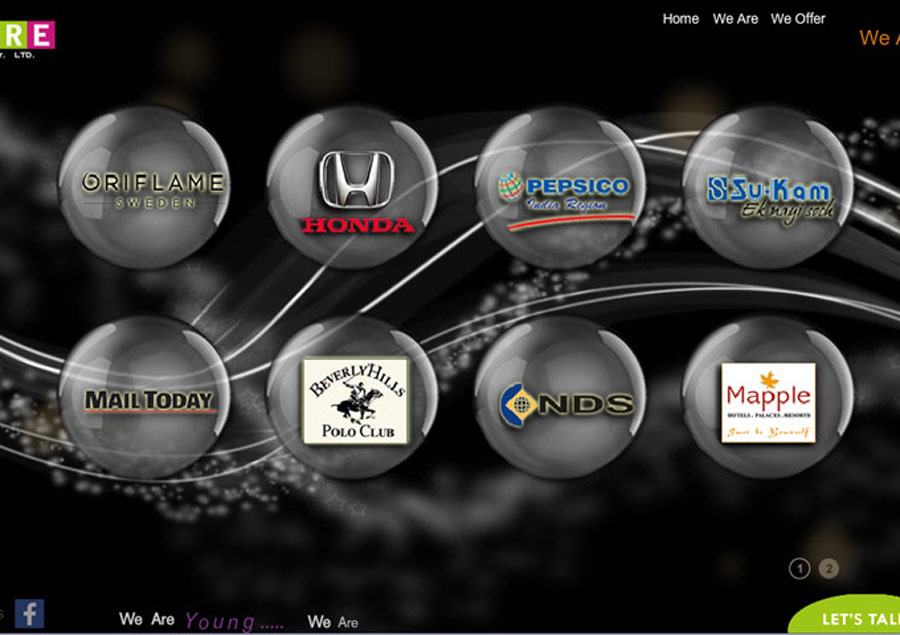Click the green Let's Talk button
This screenshot has height=635, width=900.
point(845,614)
